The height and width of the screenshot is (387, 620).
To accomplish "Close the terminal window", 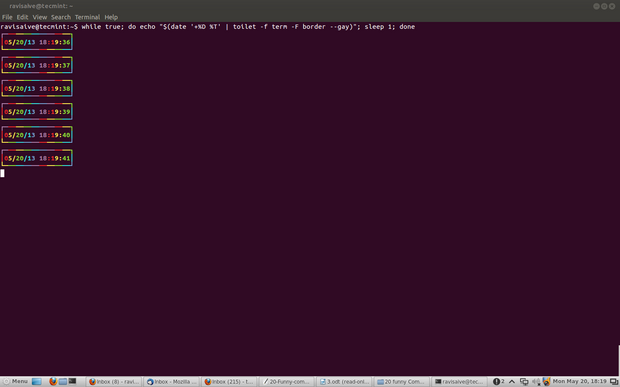I will (612, 6).
